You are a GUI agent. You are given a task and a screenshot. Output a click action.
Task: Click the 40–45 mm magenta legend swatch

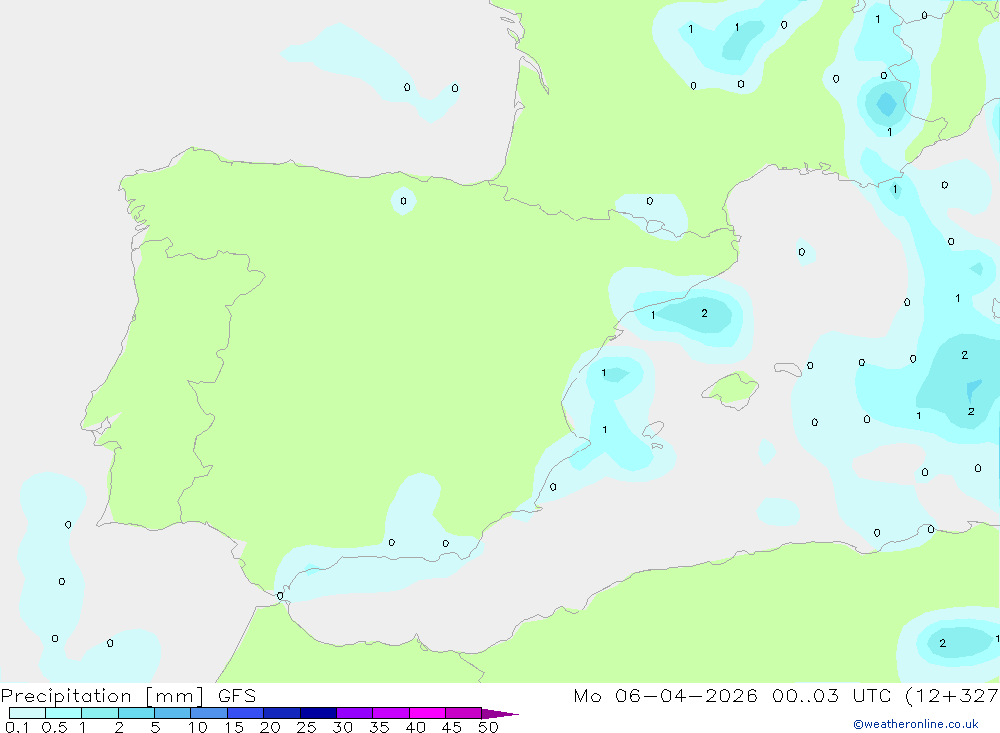click(x=427, y=713)
